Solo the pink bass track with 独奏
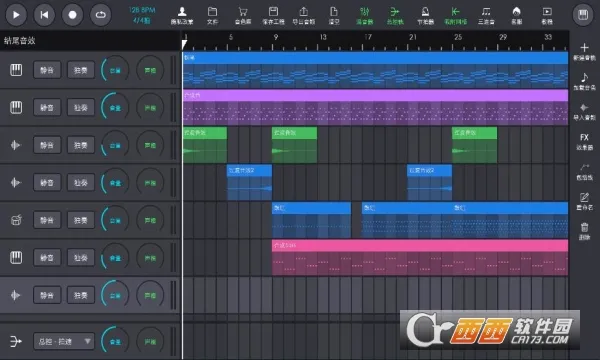Screen dimensions: 600x360 click(81, 257)
